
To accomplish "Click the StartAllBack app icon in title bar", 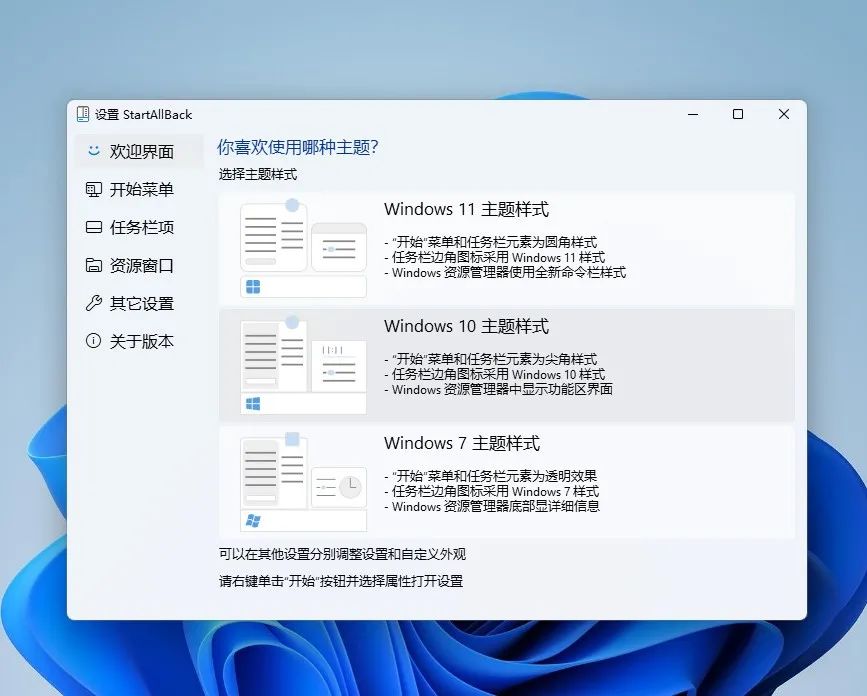I will click(x=83, y=114).
